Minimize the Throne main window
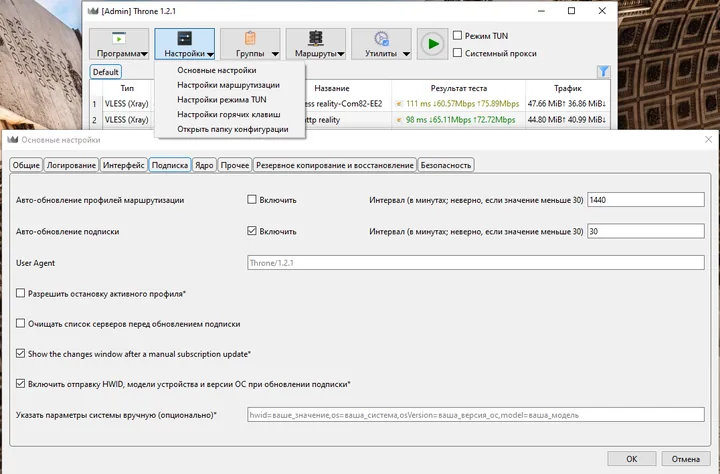720x474 pixels. click(x=541, y=11)
